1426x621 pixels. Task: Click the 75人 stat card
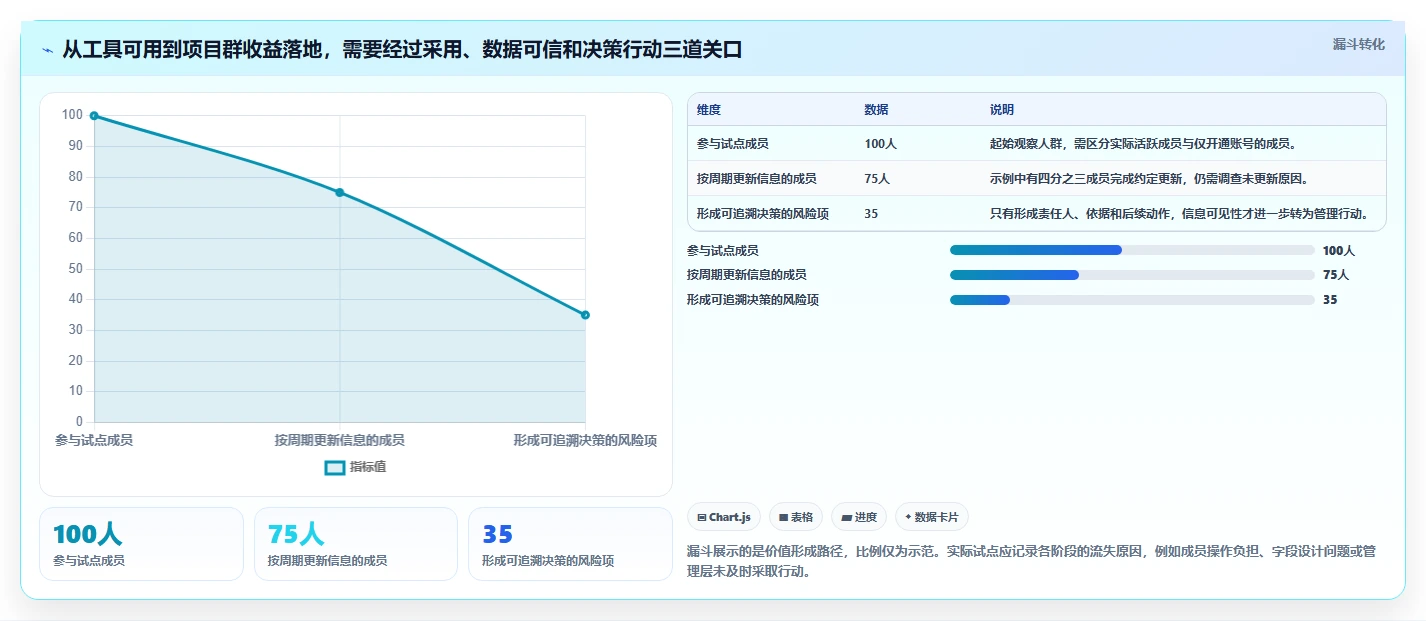[x=356, y=544]
